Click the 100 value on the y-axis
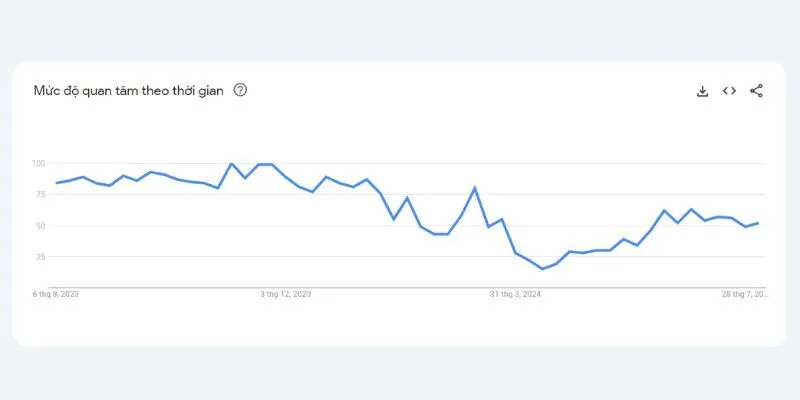Screen dimensions: 800x400 (x=39, y=163)
